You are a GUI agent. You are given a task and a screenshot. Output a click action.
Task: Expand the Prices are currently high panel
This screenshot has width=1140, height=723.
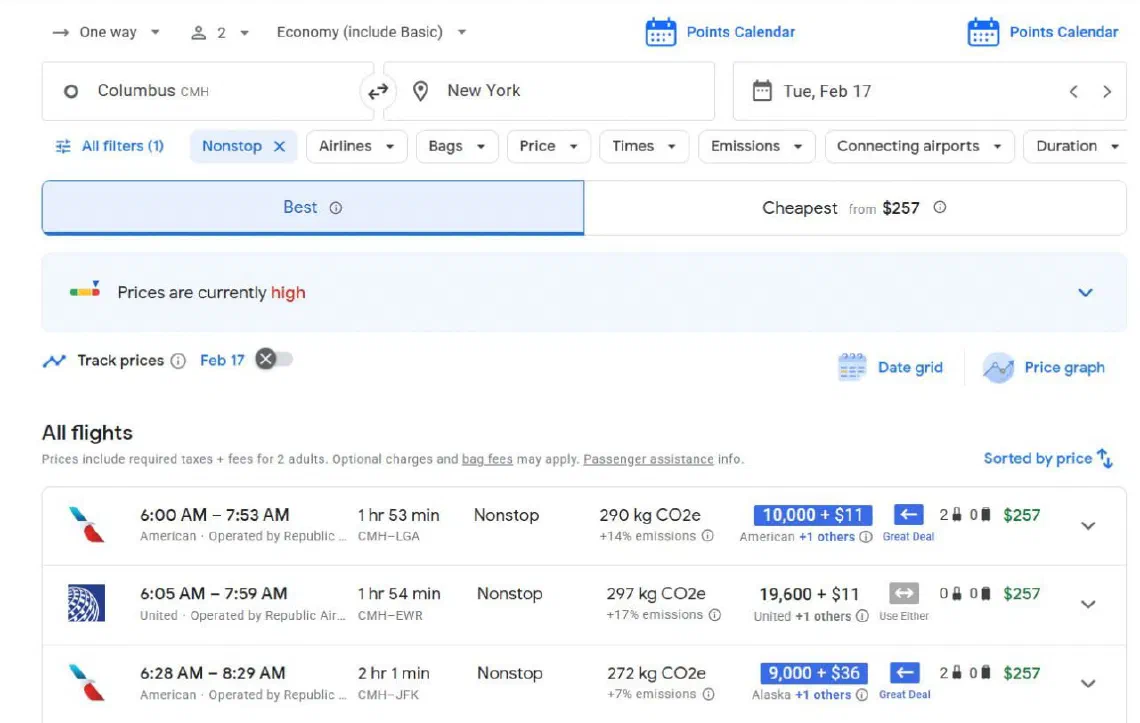click(x=1085, y=292)
